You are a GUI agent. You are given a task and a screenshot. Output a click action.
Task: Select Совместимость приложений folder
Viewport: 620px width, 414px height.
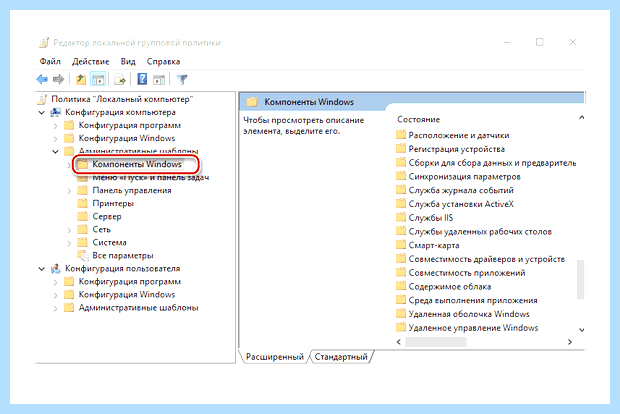tap(467, 273)
